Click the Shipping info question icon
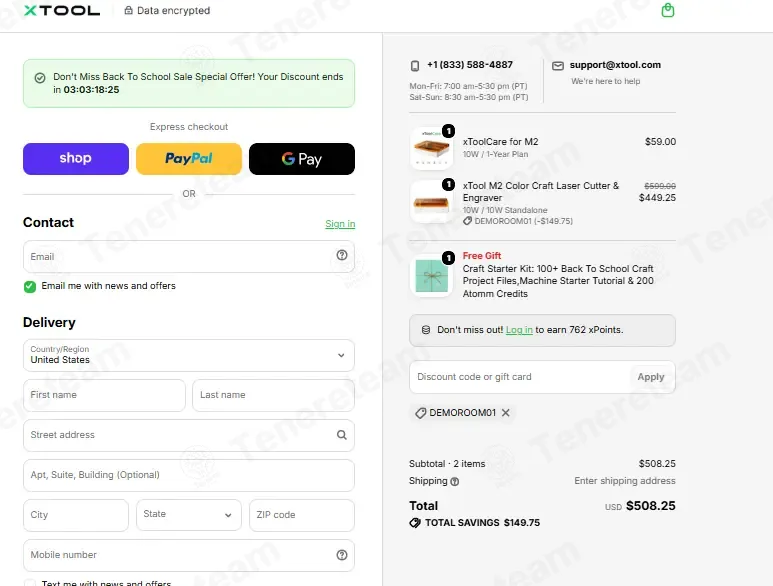The width and height of the screenshot is (773, 586). click(455, 482)
